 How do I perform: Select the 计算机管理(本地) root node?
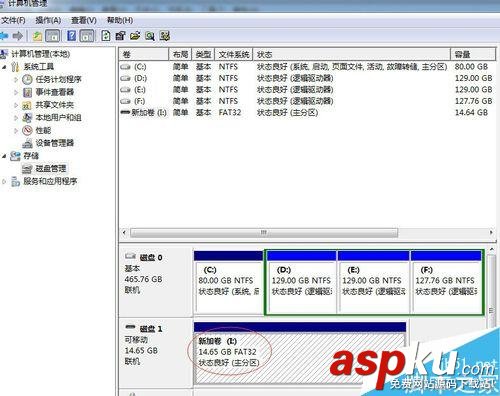(40, 54)
